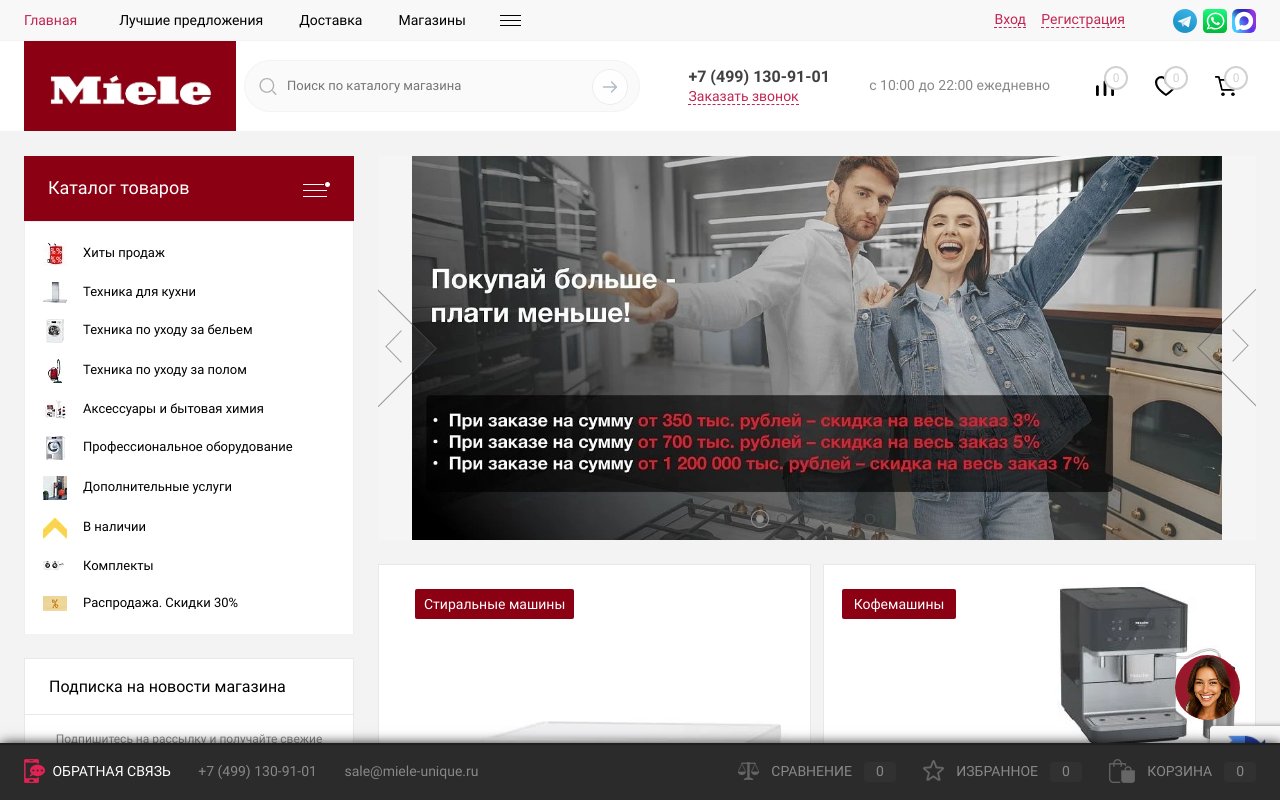Click the search submit arrow button
1280x800 pixels.
610,87
